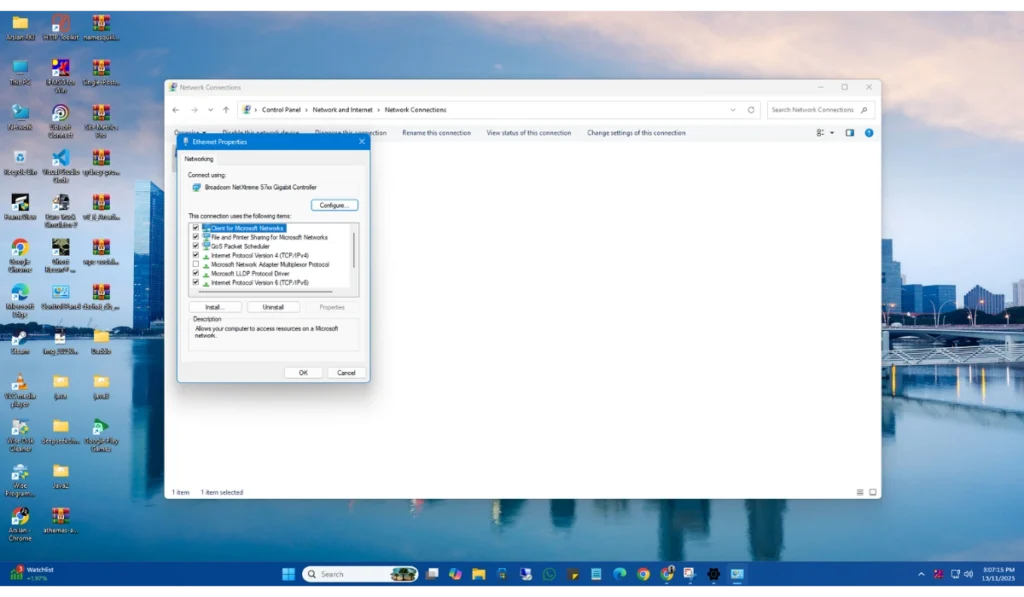
Task: Click the Cancel button in Ethernet Properties
Action: 346,373
